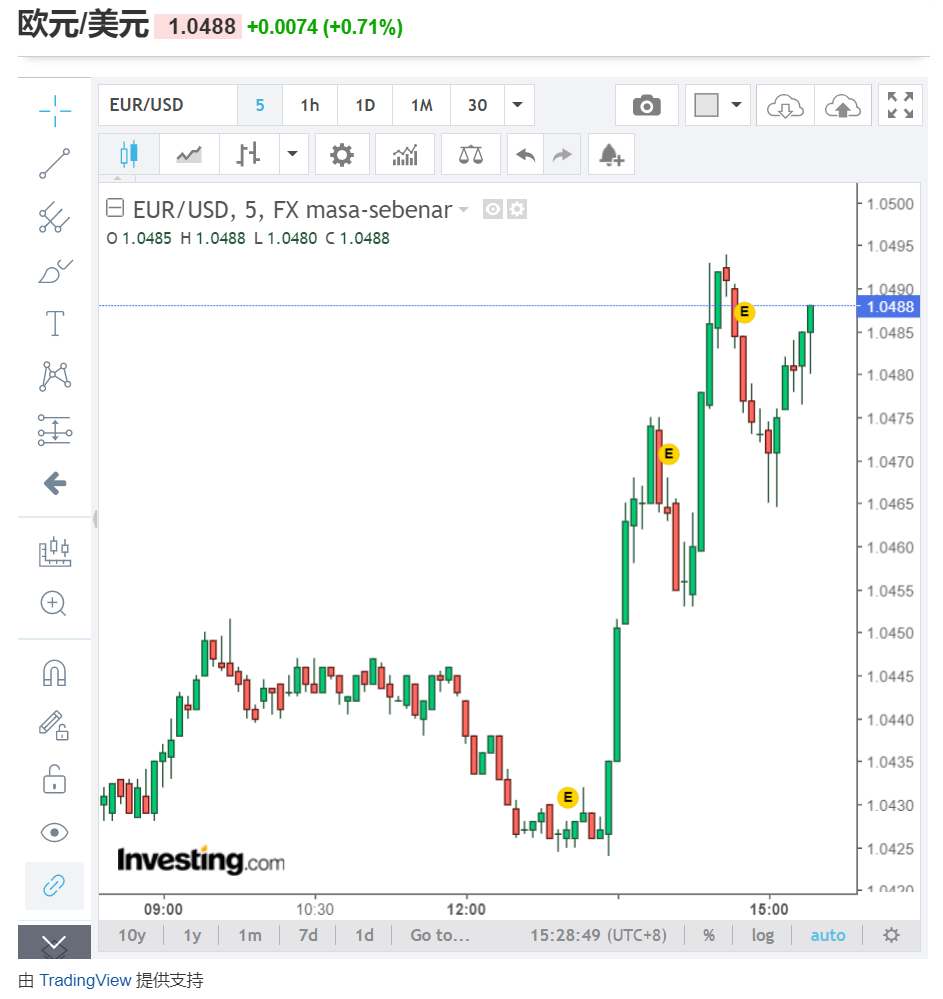Toggle stay in drawing mode pencil-lock
Viewport: 943px width, 999px height.
(54, 726)
